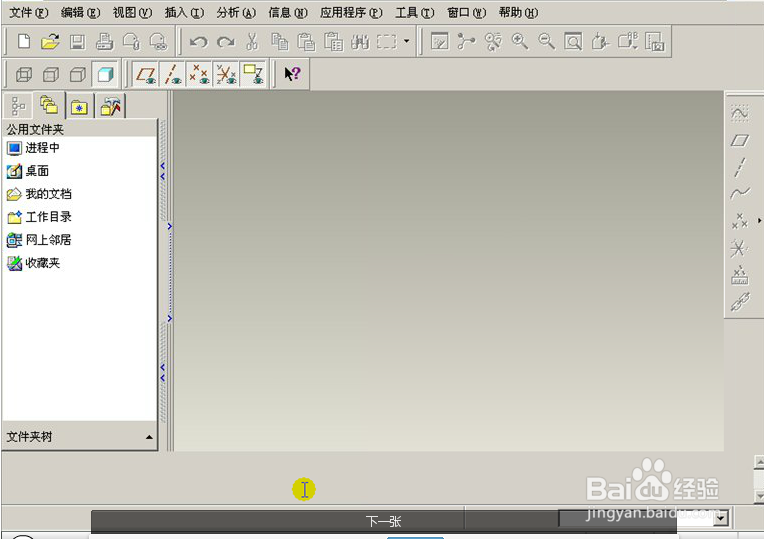Switch to the Folder Browser tab
The width and height of the screenshot is (764, 539).
tap(49, 105)
